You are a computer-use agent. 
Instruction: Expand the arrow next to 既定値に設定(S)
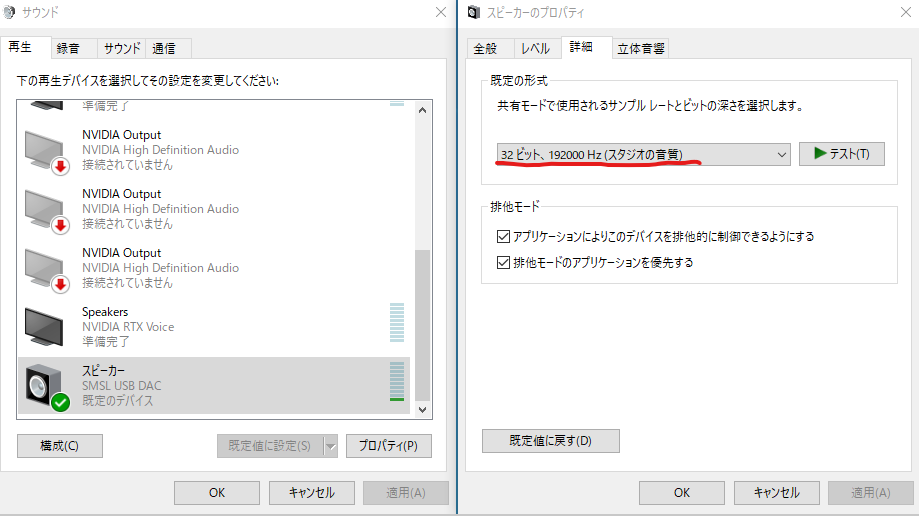click(x=331, y=446)
